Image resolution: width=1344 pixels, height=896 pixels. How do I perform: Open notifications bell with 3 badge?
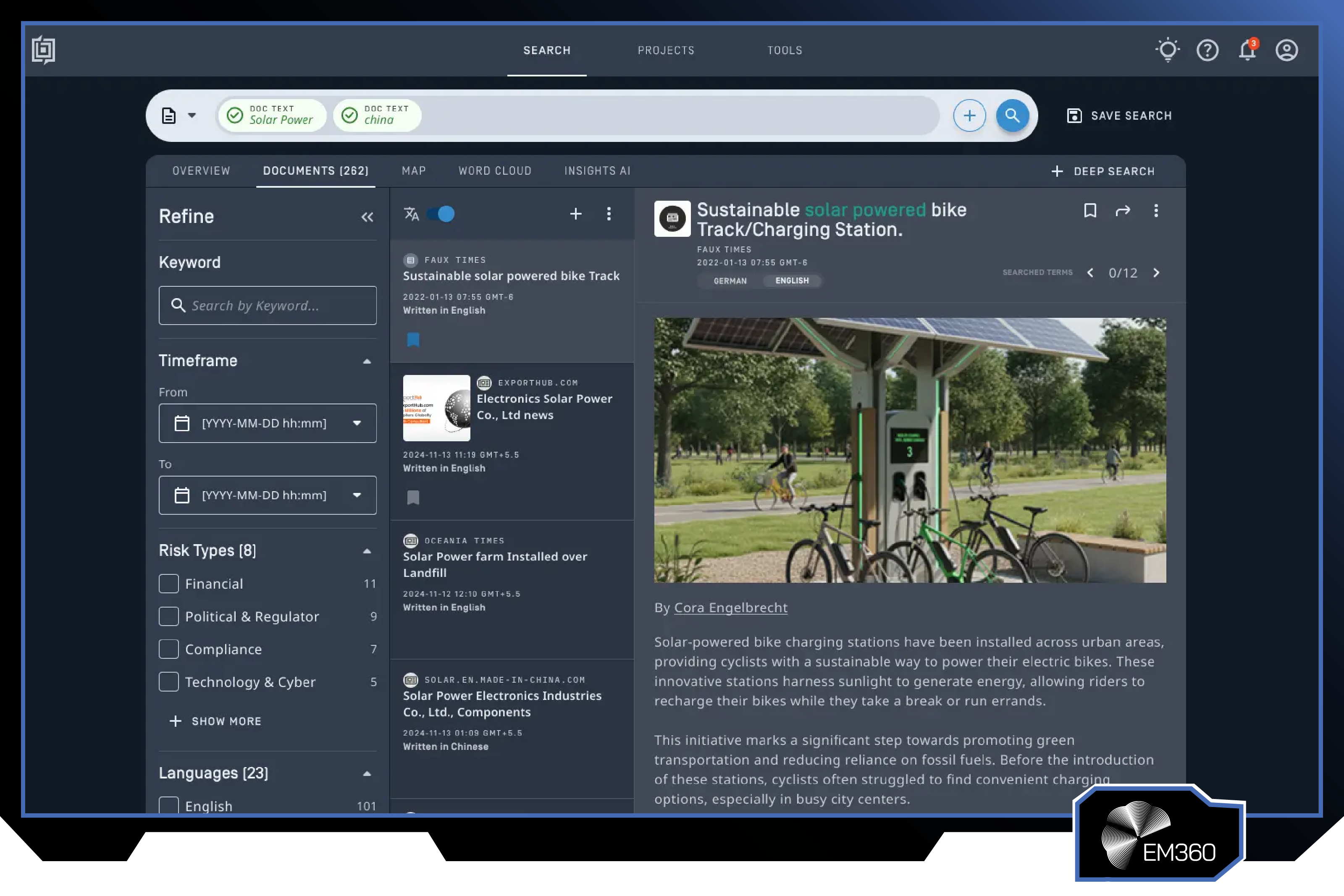point(1247,49)
